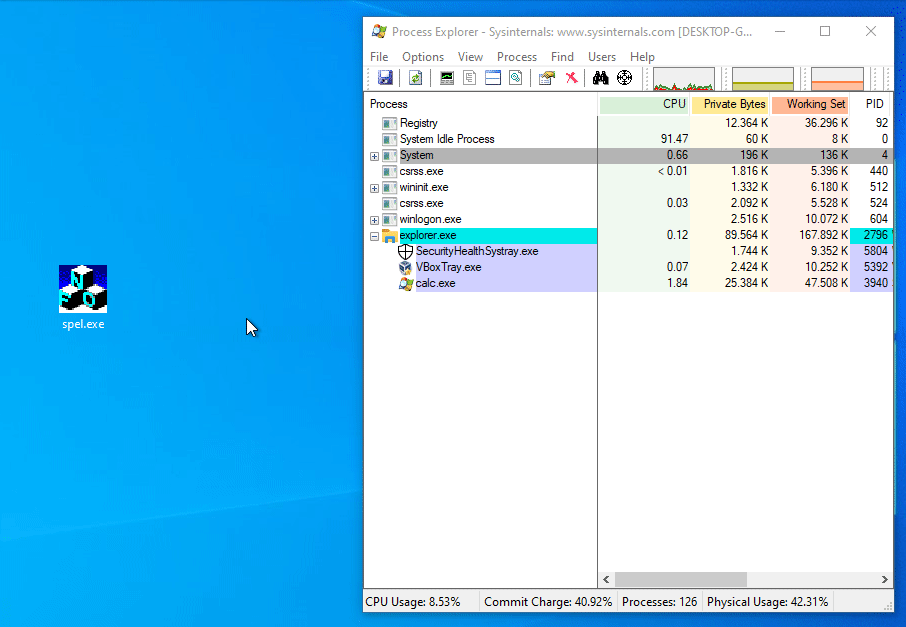Open System Information monitor icon
Screen dimensions: 906x627
click(x=447, y=77)
